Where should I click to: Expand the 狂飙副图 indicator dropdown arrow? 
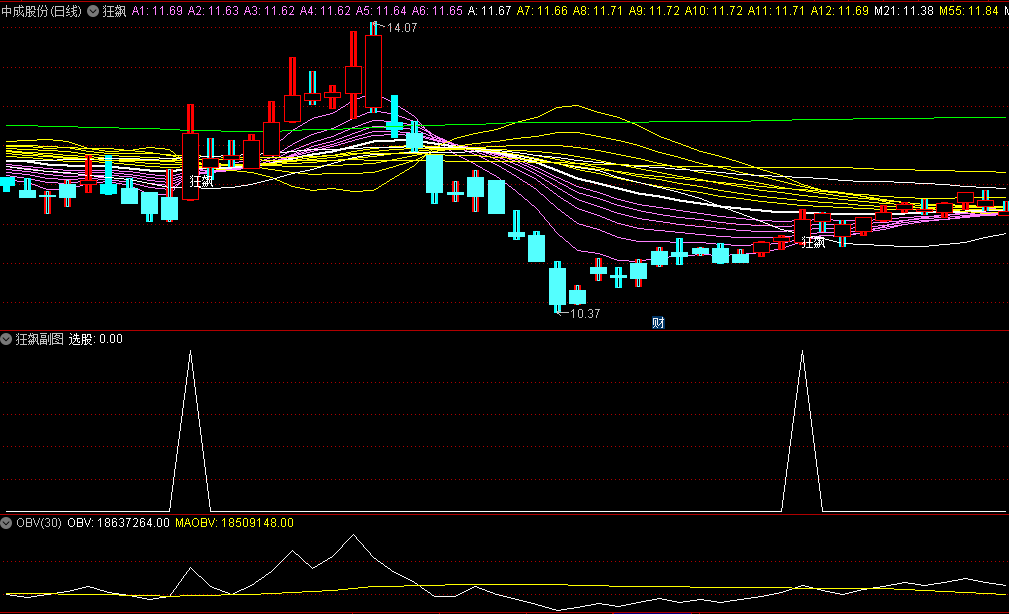coord(6,339)
